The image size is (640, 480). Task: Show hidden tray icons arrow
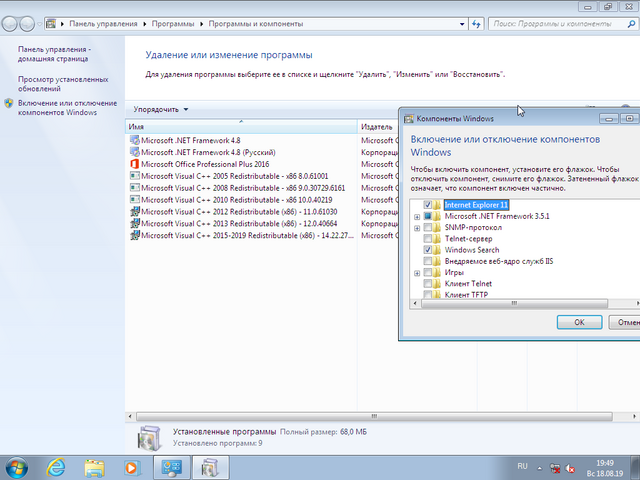tap(540, 468)
